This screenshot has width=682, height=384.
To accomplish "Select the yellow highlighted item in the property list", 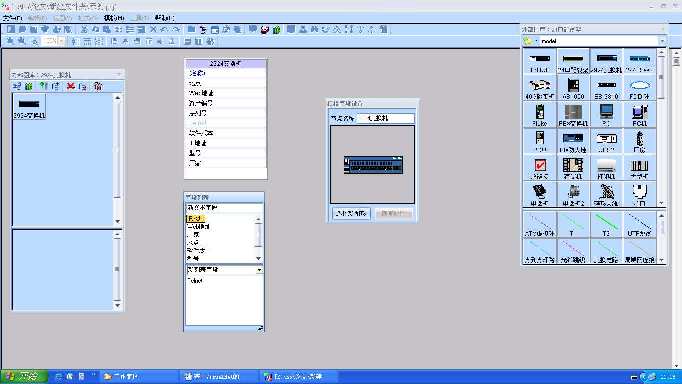I will (x=195, y=219).
